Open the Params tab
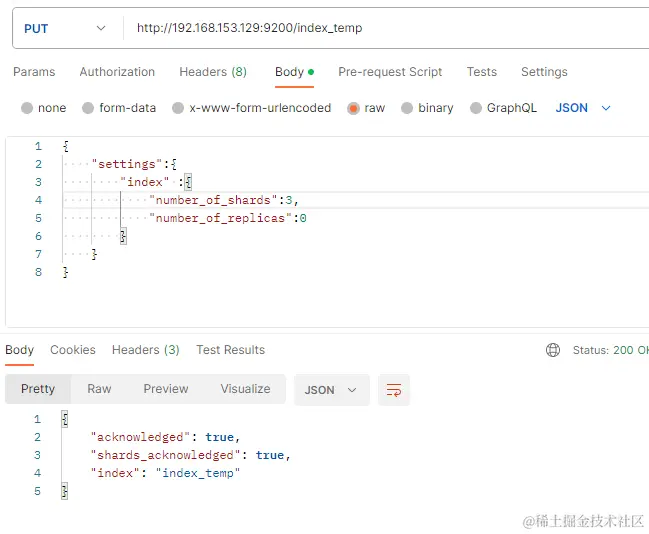 point(34,72)
